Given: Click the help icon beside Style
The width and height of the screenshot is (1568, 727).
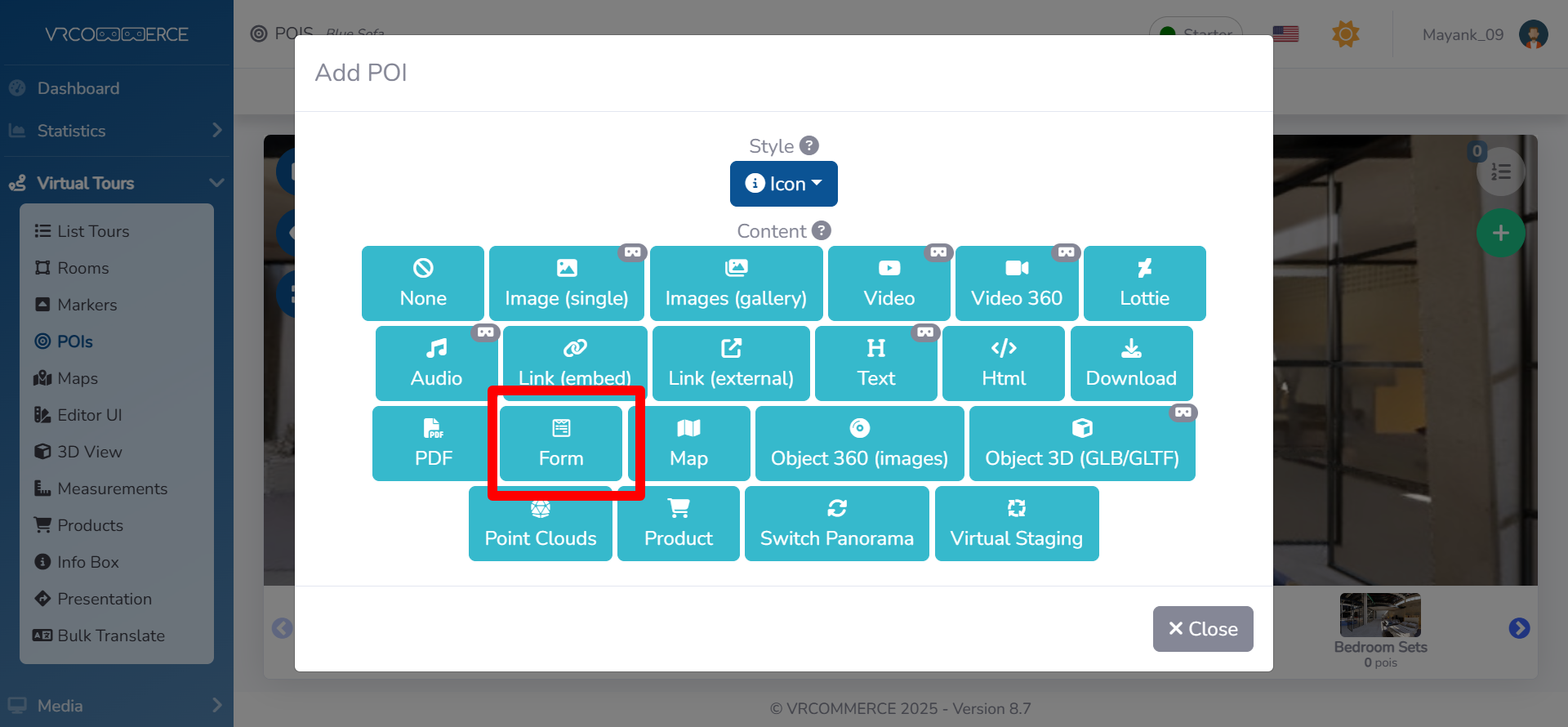Looking at the screenshot, I should [808, 145].
